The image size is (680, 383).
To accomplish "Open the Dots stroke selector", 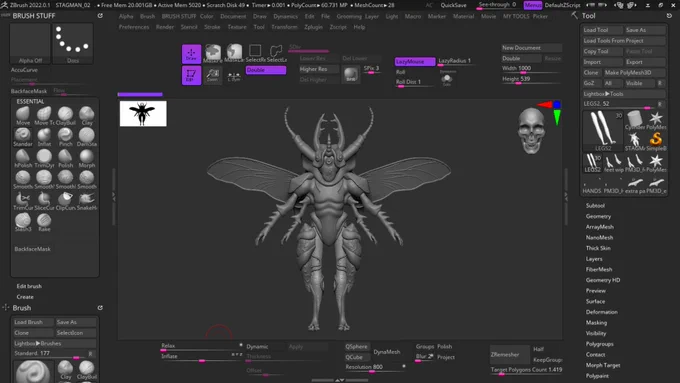I will click(x=73, y=43).
